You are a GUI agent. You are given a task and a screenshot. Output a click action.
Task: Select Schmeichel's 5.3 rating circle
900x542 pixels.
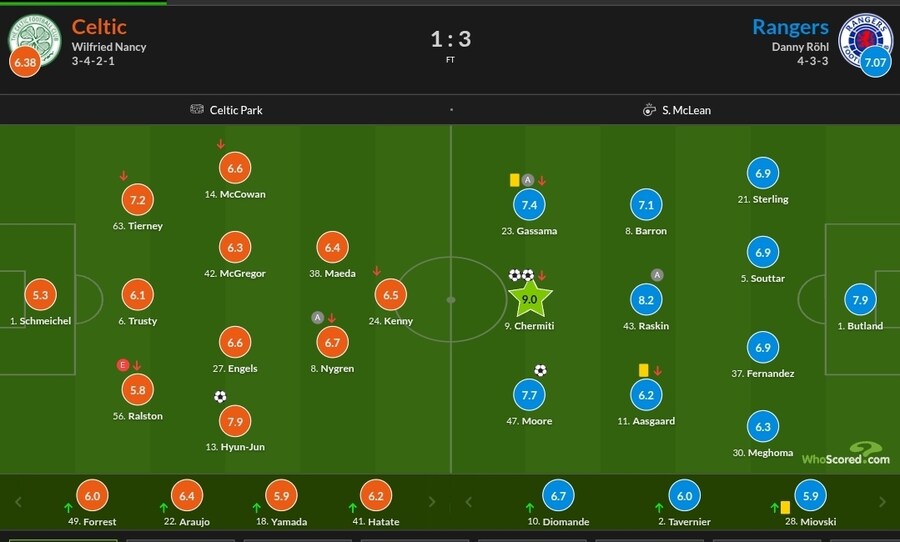(40, 296)
